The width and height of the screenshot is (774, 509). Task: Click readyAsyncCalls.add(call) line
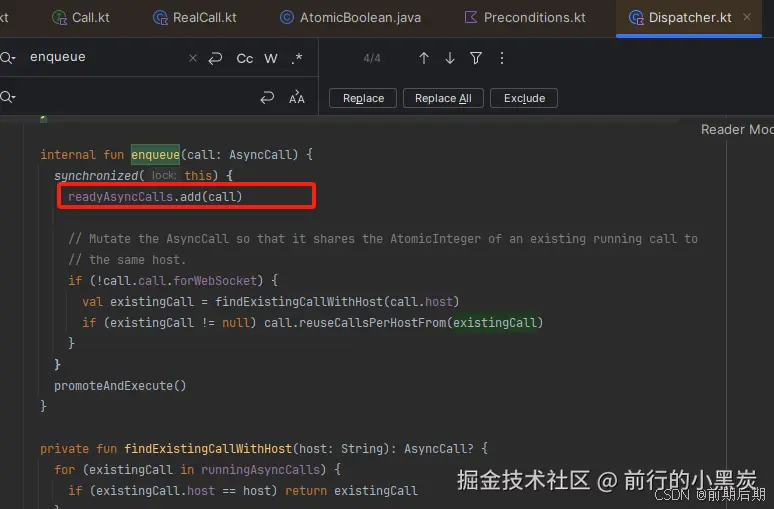pos(155,196)
